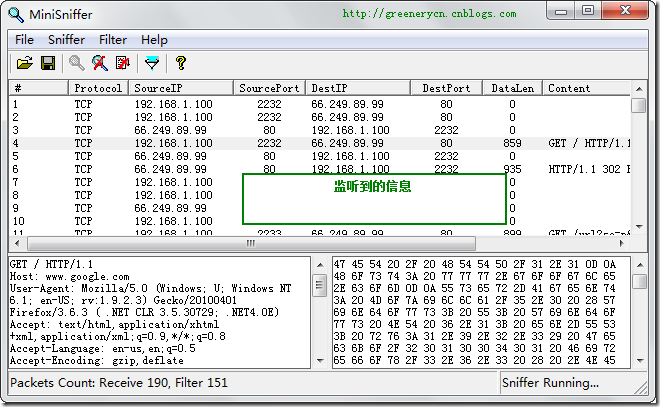The height and width of the screenshot is (407, 660).
Task: Select packet row number 8
Action: (x=320, y=195)
